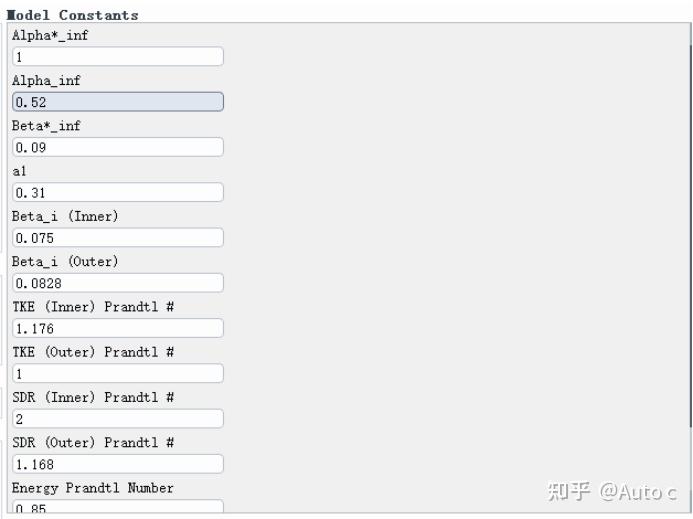Click the a1 label text
The height and width of the screenshot is (519, 693).
(19, 171)
